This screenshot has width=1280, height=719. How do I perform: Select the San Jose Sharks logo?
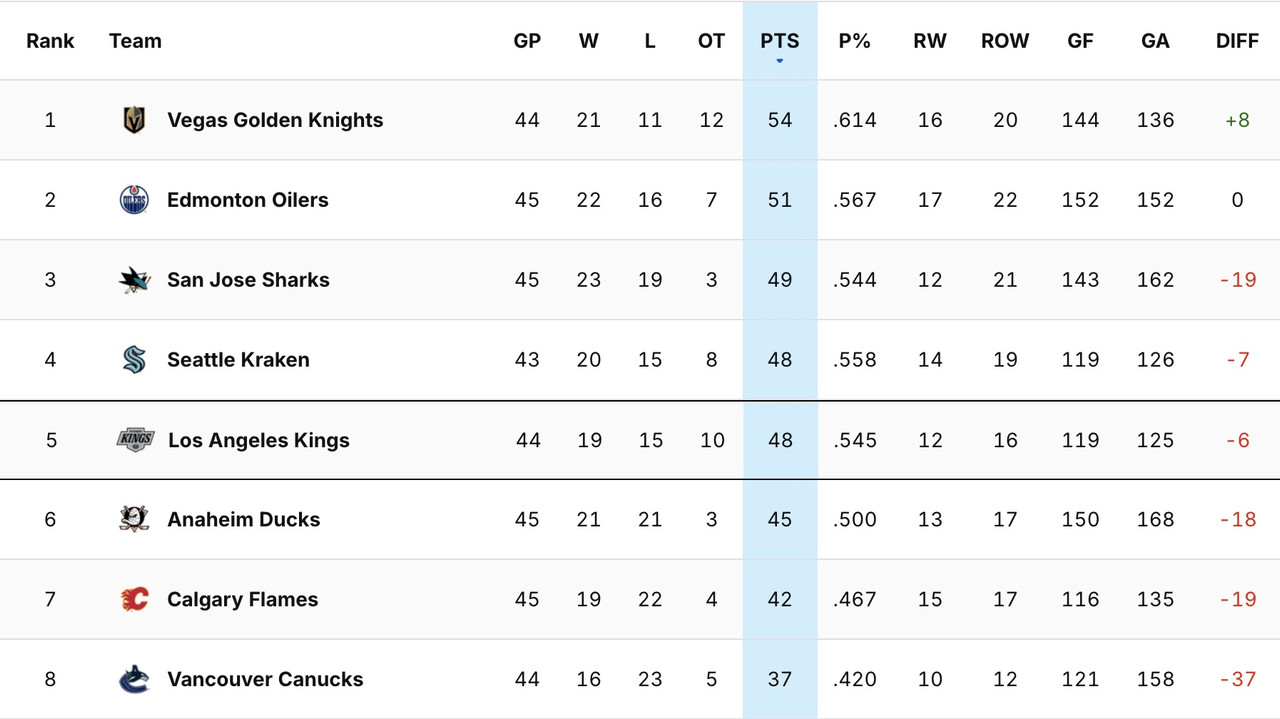click(x=134, y=279)
